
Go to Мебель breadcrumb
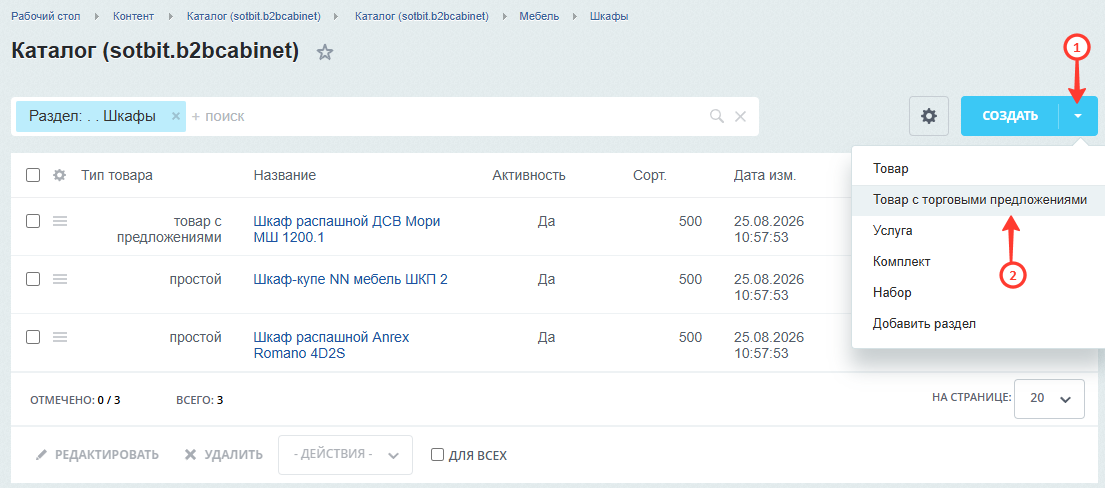tap(539, 16)
